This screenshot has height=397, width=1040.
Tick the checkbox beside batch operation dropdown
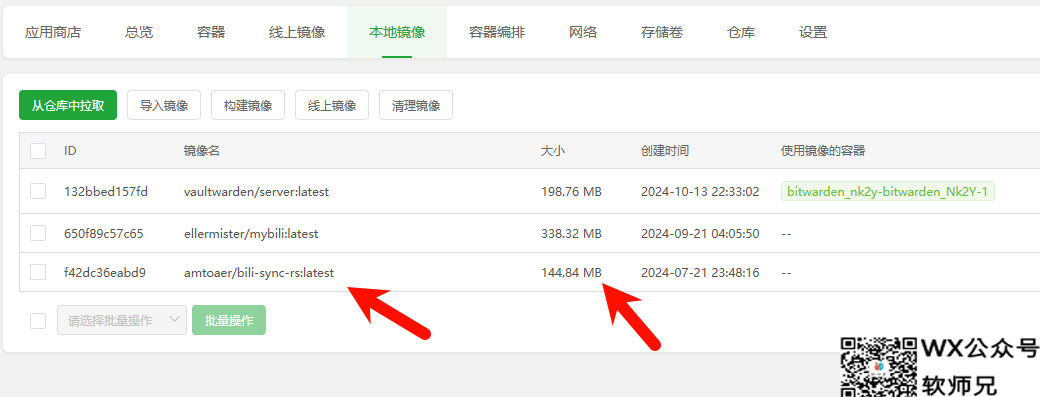click(38, 321)
